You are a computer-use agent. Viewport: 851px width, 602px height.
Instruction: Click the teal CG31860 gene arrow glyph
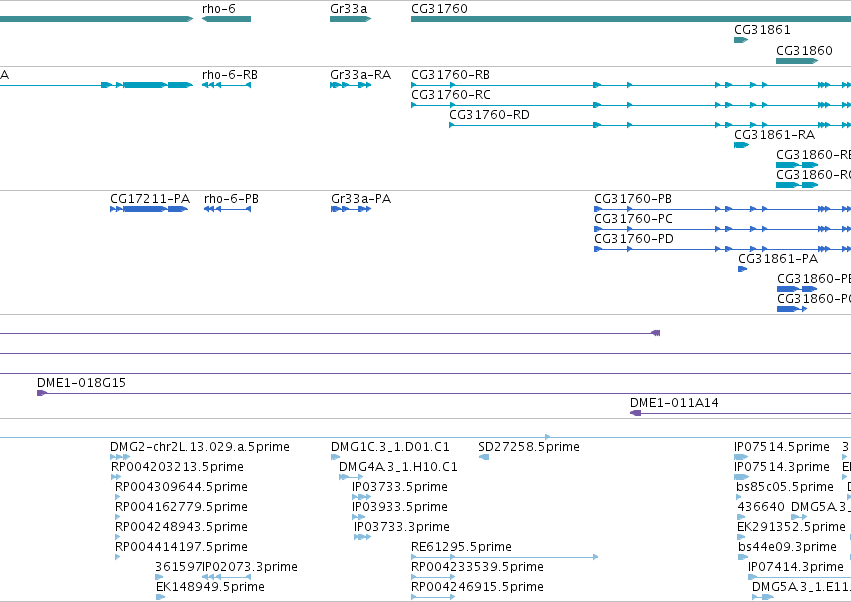tap(797, 61)
